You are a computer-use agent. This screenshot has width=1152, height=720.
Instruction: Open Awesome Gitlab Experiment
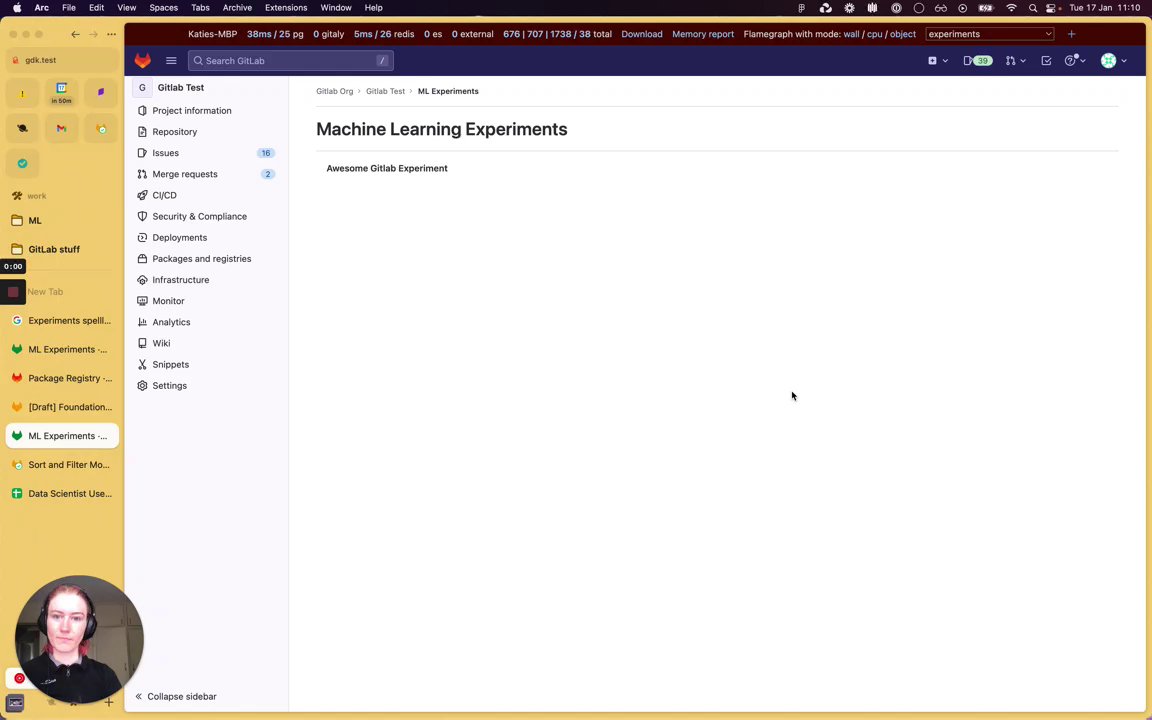tap(386, 168)
